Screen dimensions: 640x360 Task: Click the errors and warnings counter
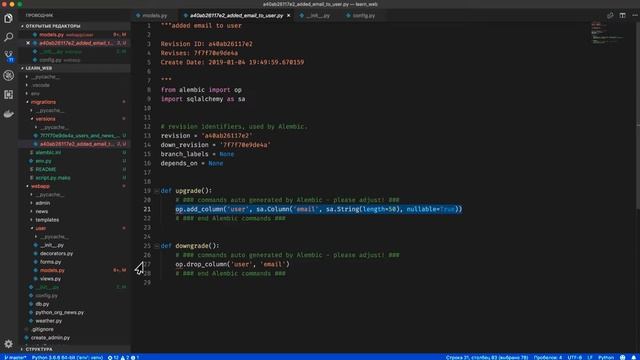click(123, 357)
